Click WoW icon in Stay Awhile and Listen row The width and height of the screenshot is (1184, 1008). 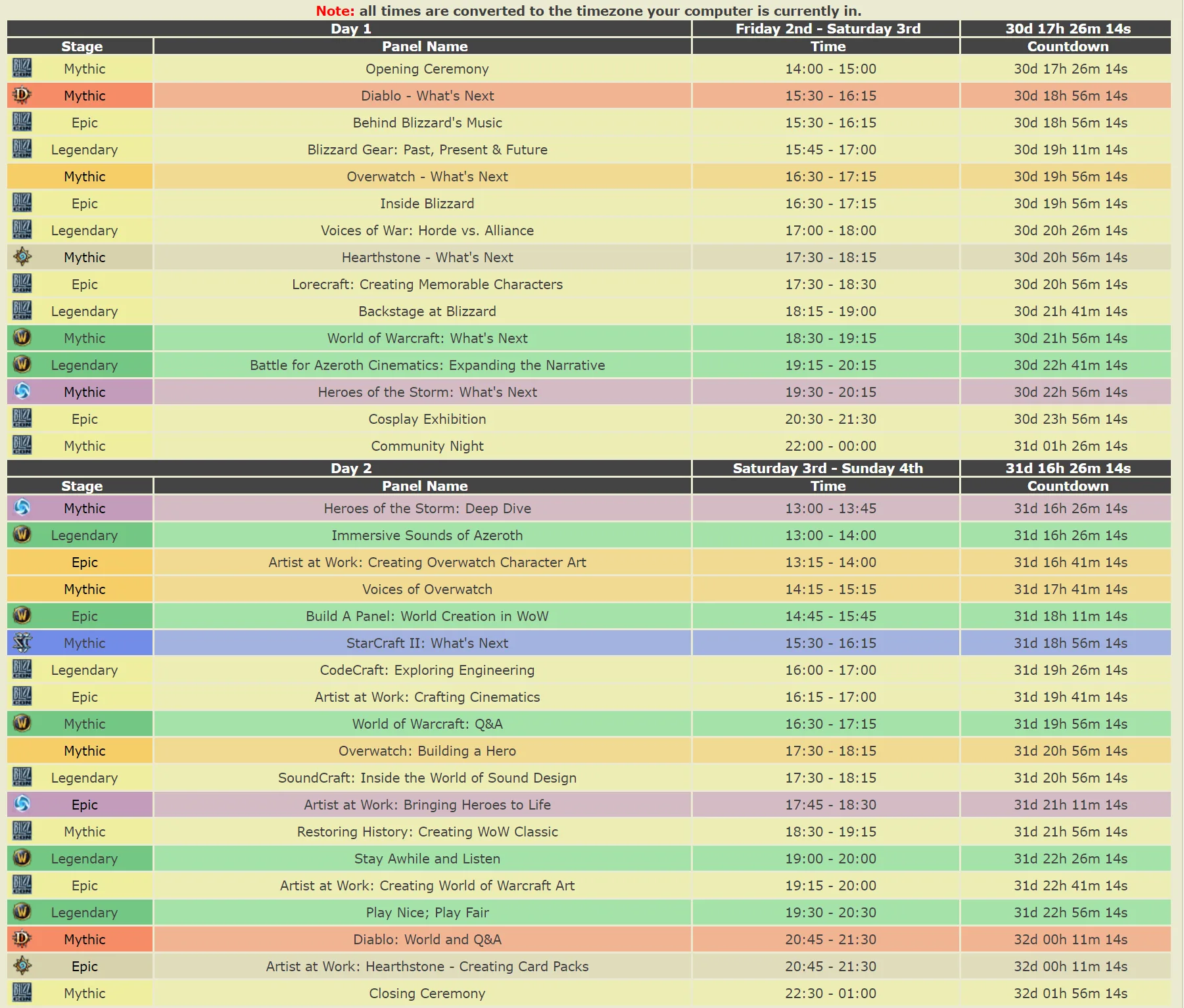22,858
